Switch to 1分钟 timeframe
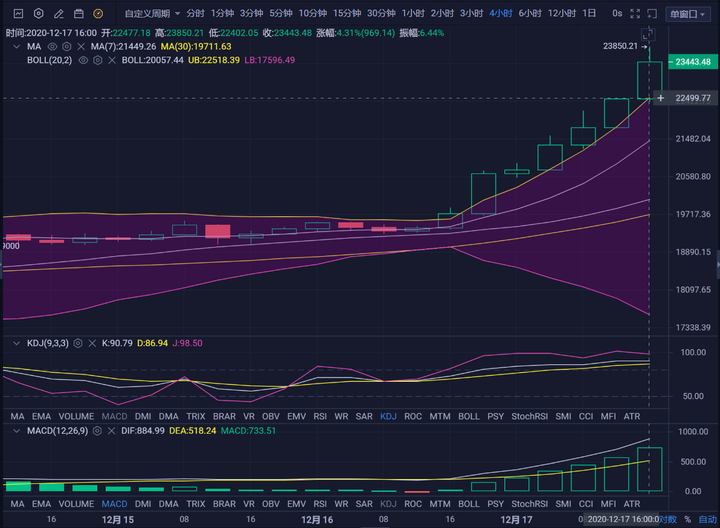Screen dimensions: 720x528 pos(222,14)
